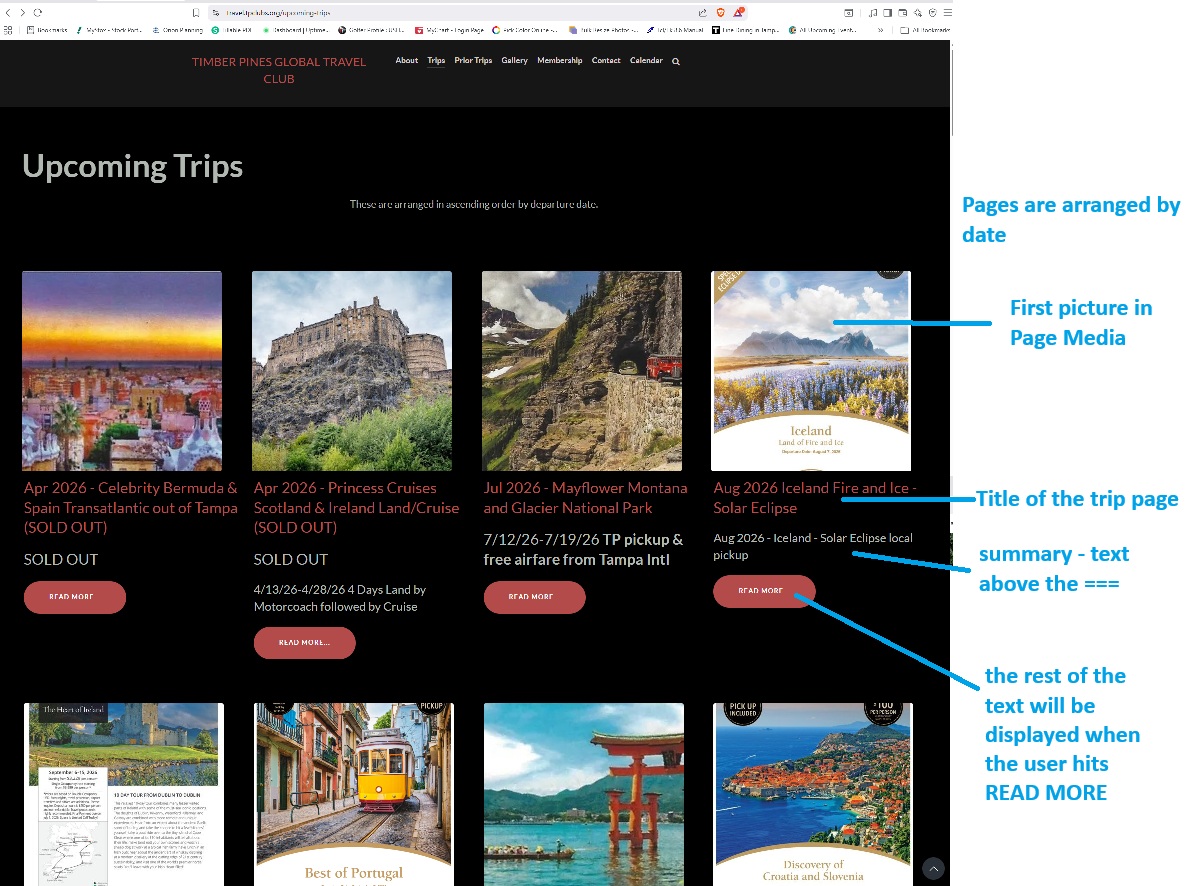Reload the page with the refresh icon

click(37, 12)
